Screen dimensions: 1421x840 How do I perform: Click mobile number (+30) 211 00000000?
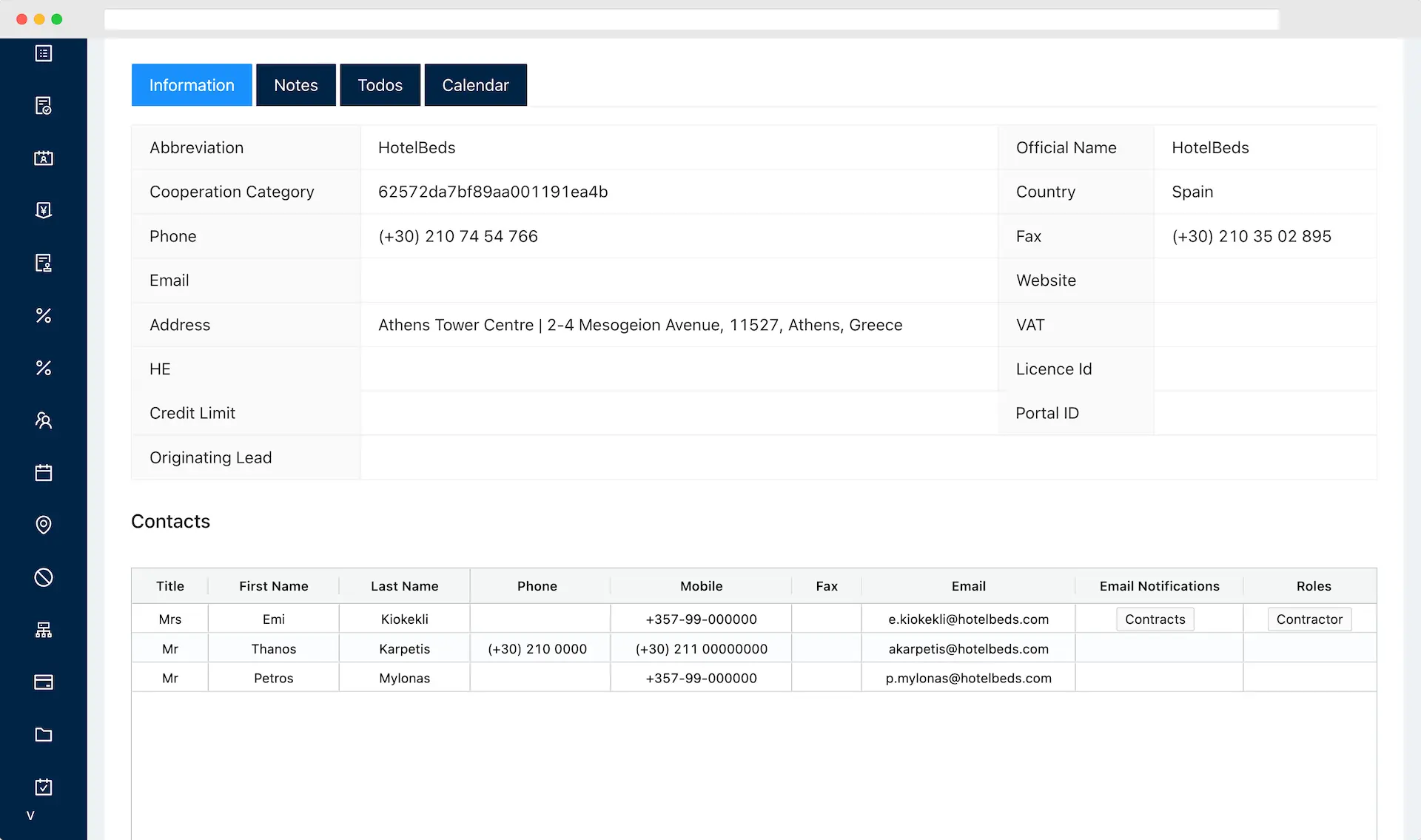[702, 649]
